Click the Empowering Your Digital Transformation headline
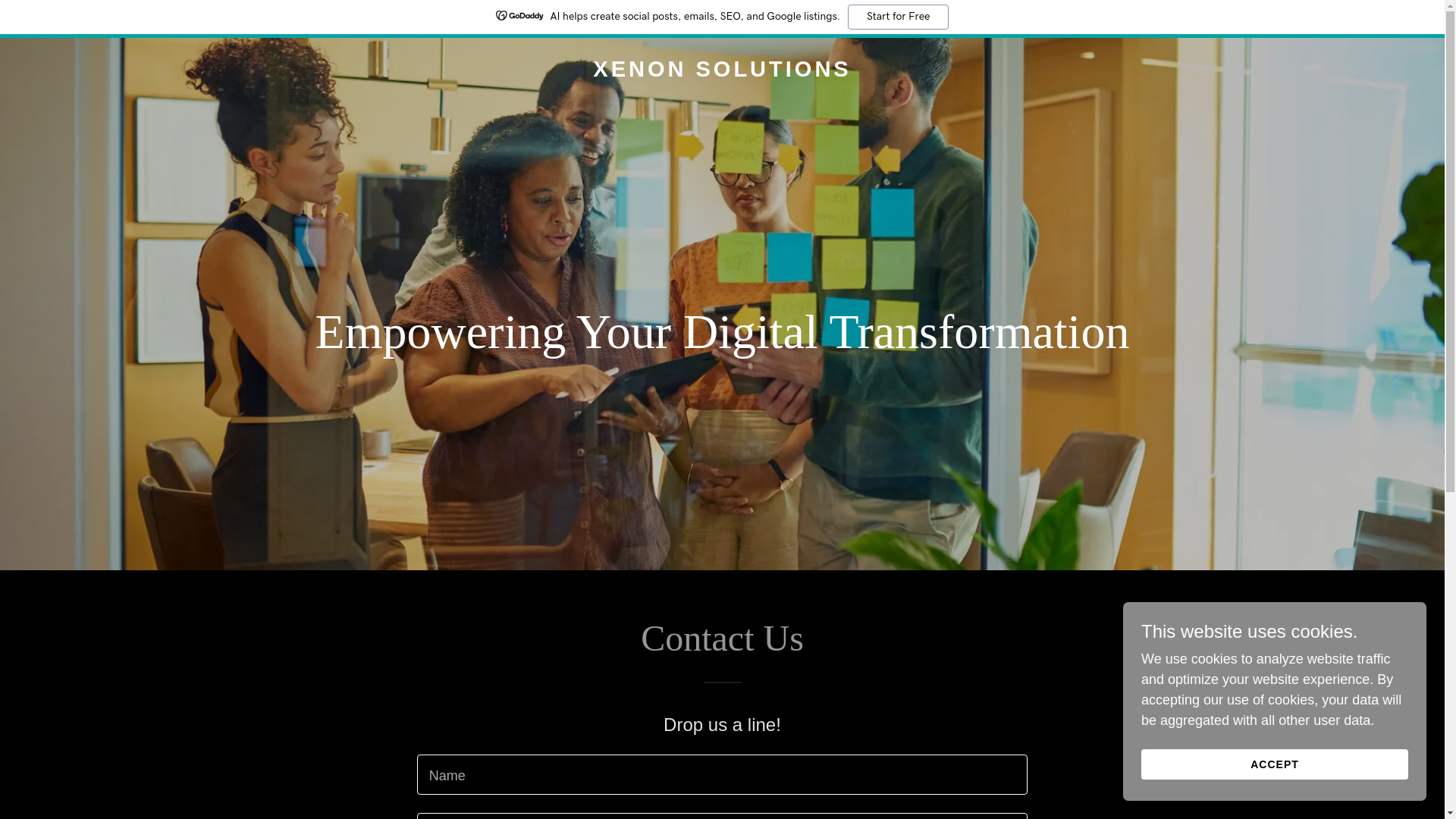Viewport: 1456px width, 819px height. click(722, 332)
